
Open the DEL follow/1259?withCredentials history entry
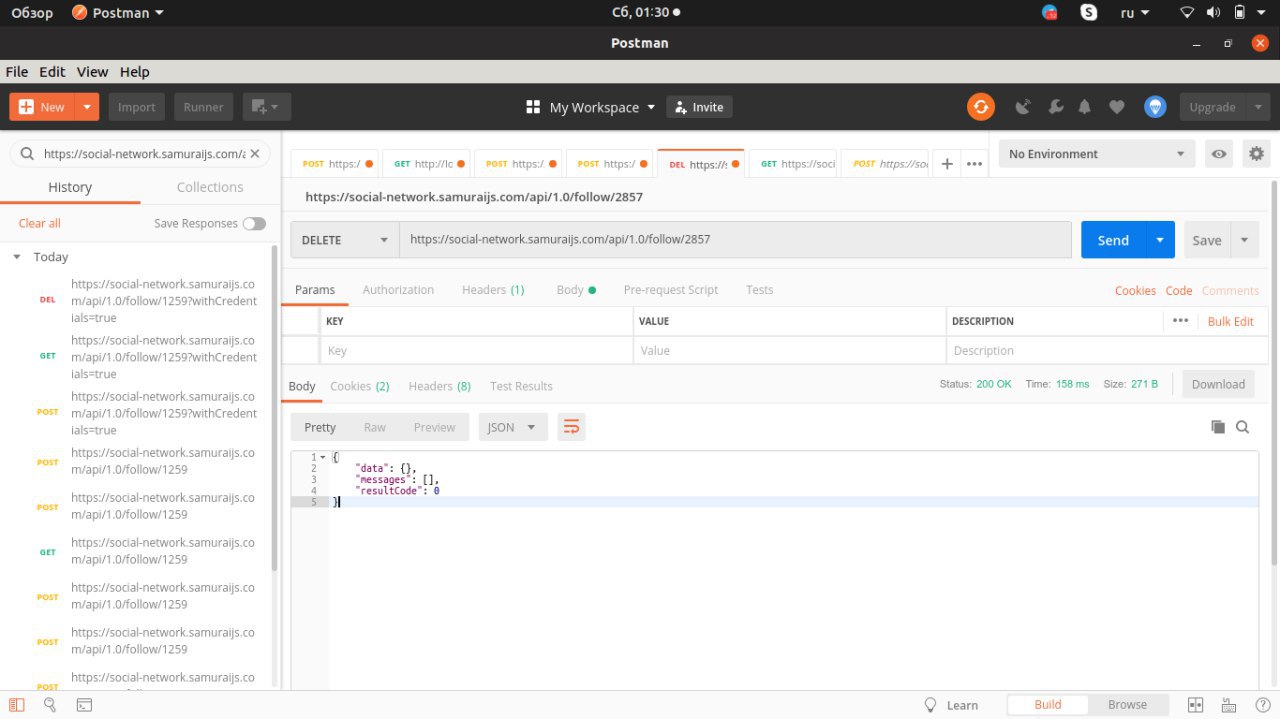pyautogui.click(x=140, y=300)
